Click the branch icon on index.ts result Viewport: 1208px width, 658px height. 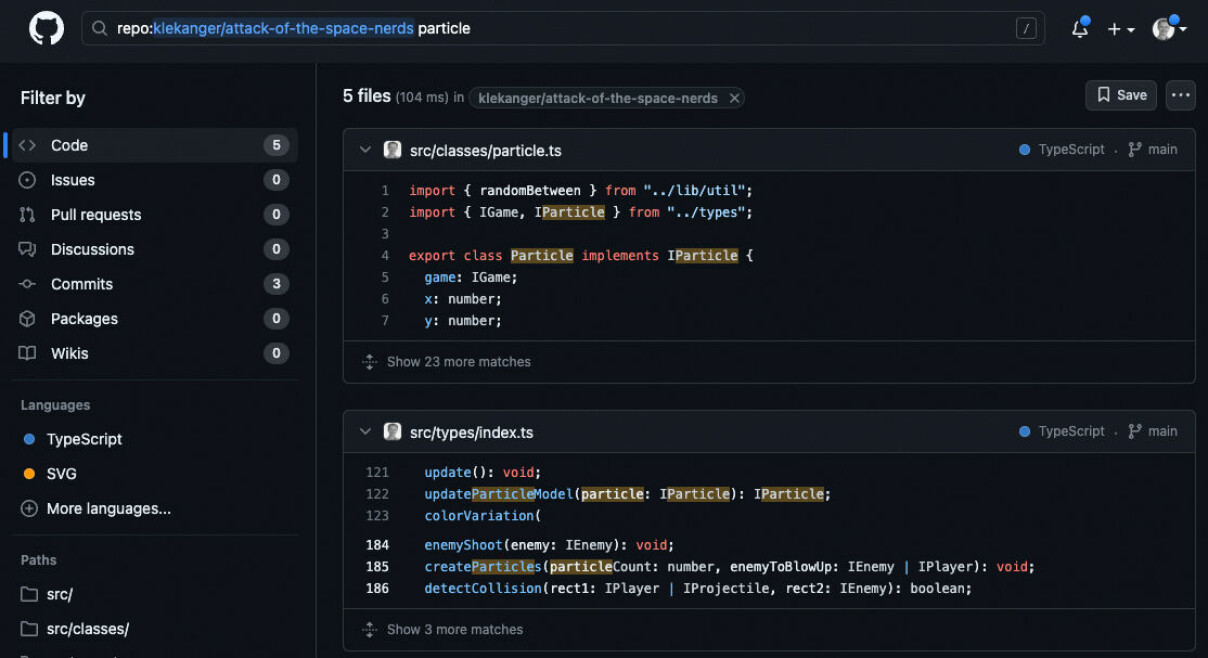point(1135,432)
